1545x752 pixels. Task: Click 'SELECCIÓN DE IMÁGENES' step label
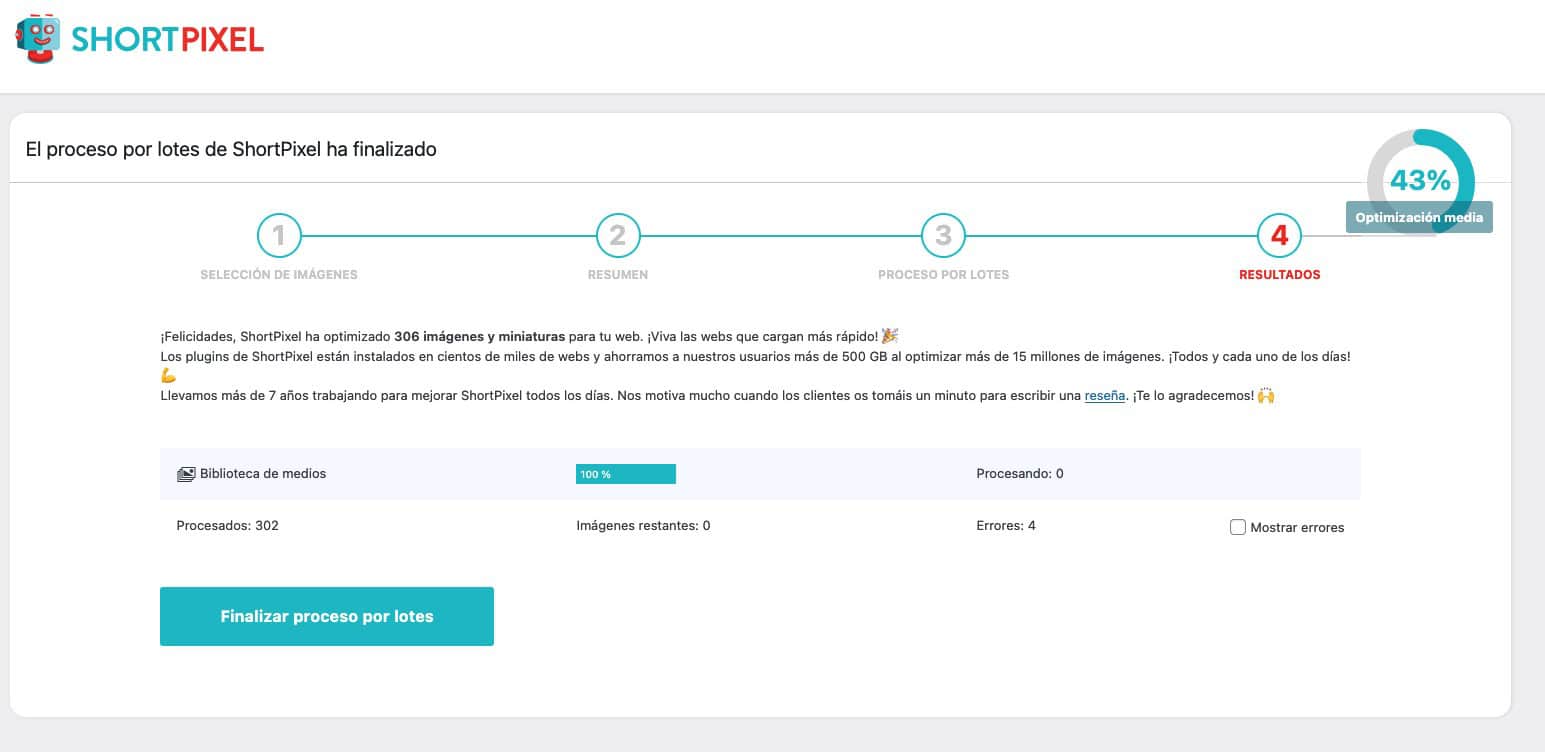pyautogui.click(x=279, y=274)
